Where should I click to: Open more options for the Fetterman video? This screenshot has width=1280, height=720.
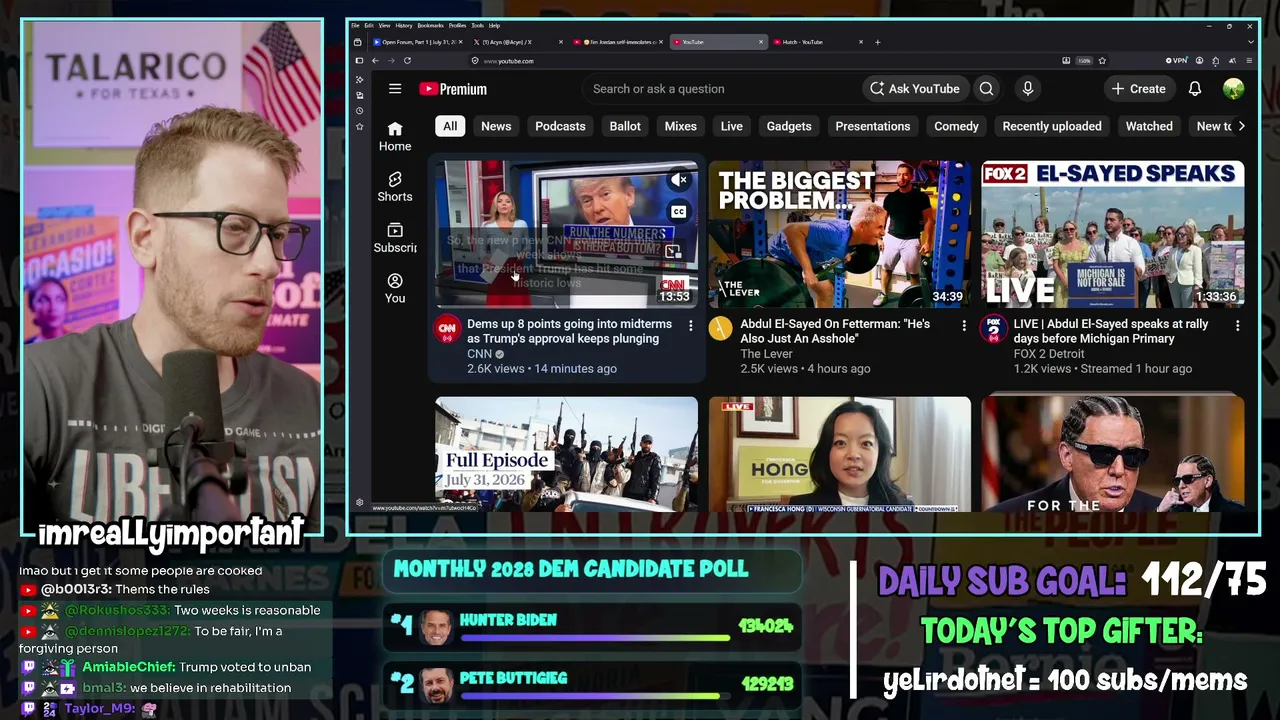[964, 325]
